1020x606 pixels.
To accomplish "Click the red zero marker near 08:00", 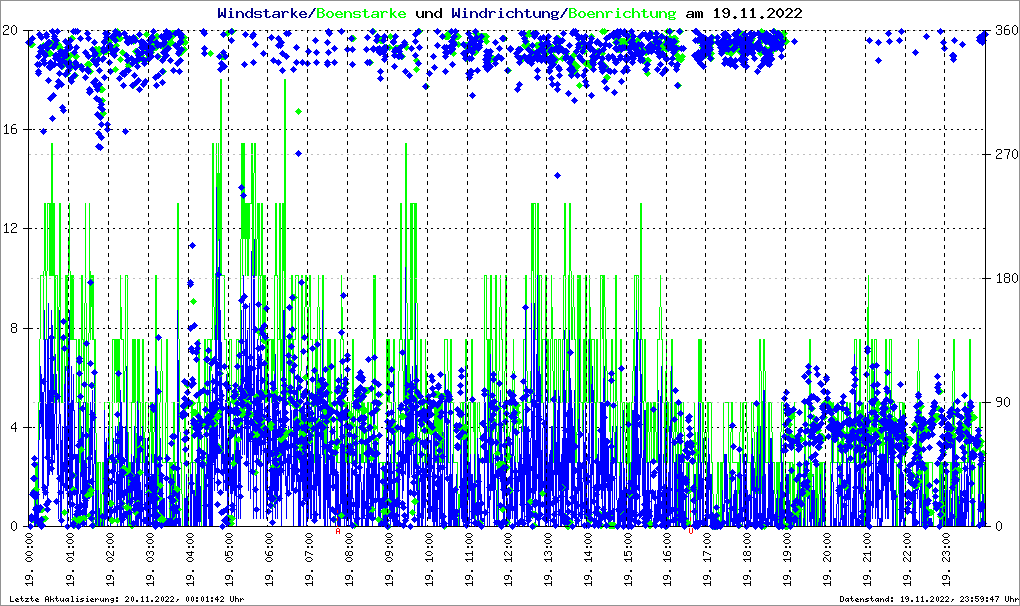I will pos(338,531).
